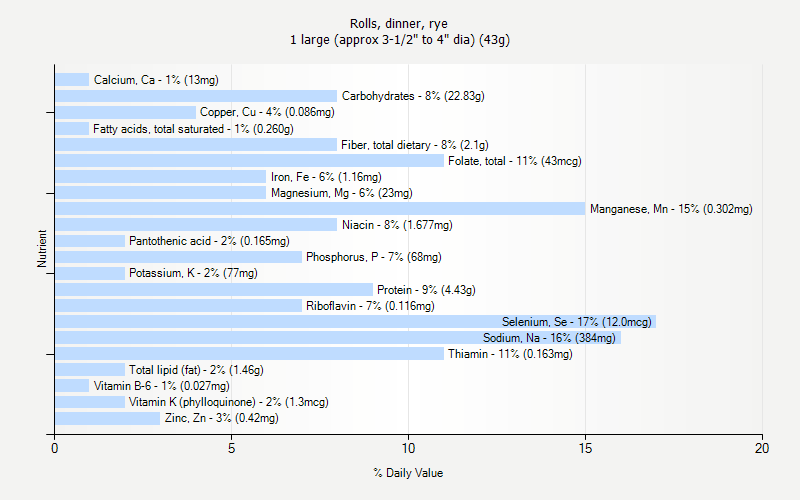Click the bar for Thiamin
Viewport: 800px width, 500px height.
click(249, 354)
